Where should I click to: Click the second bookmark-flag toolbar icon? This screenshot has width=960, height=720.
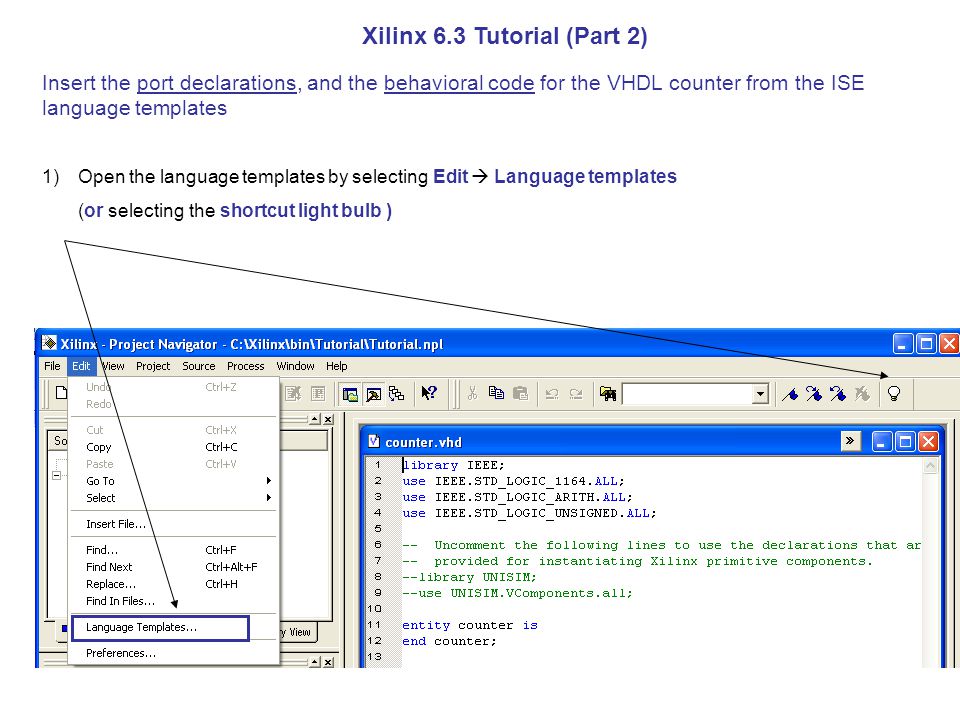[814, 394]
